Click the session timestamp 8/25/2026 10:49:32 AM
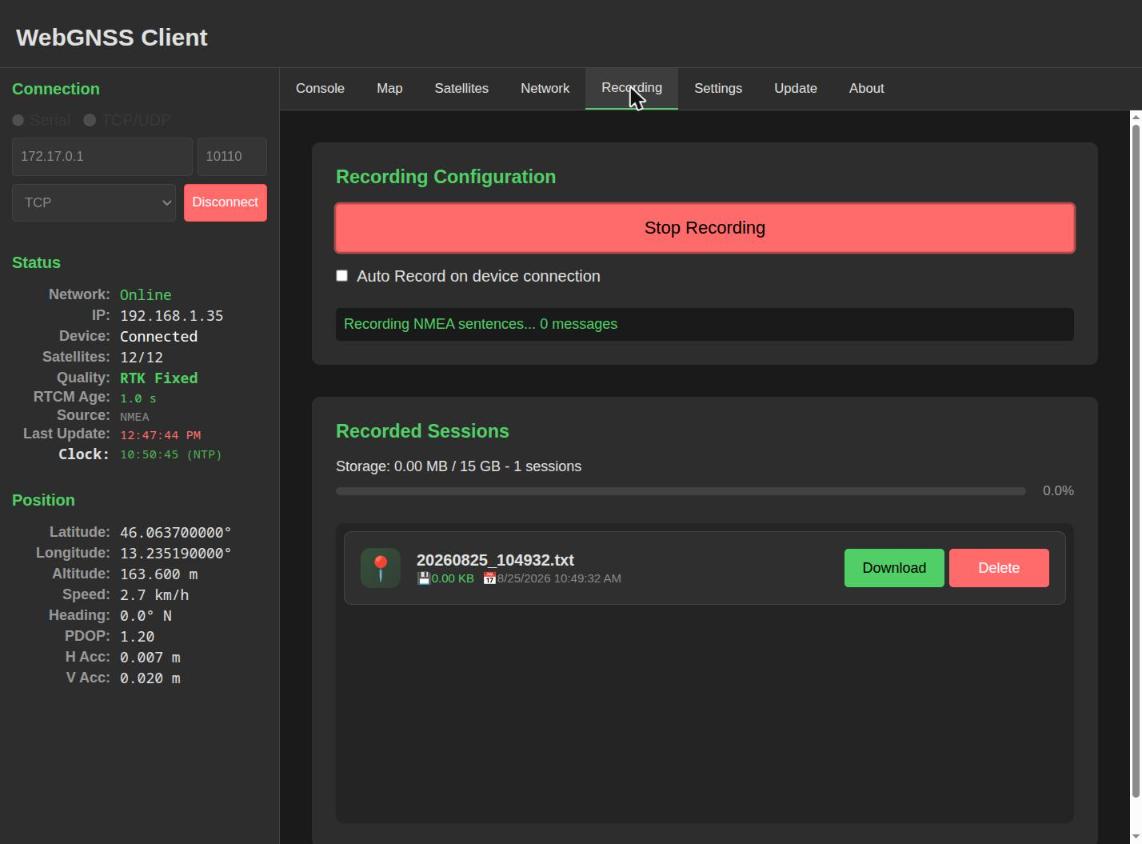1142x844 pixels. point(559,578)
